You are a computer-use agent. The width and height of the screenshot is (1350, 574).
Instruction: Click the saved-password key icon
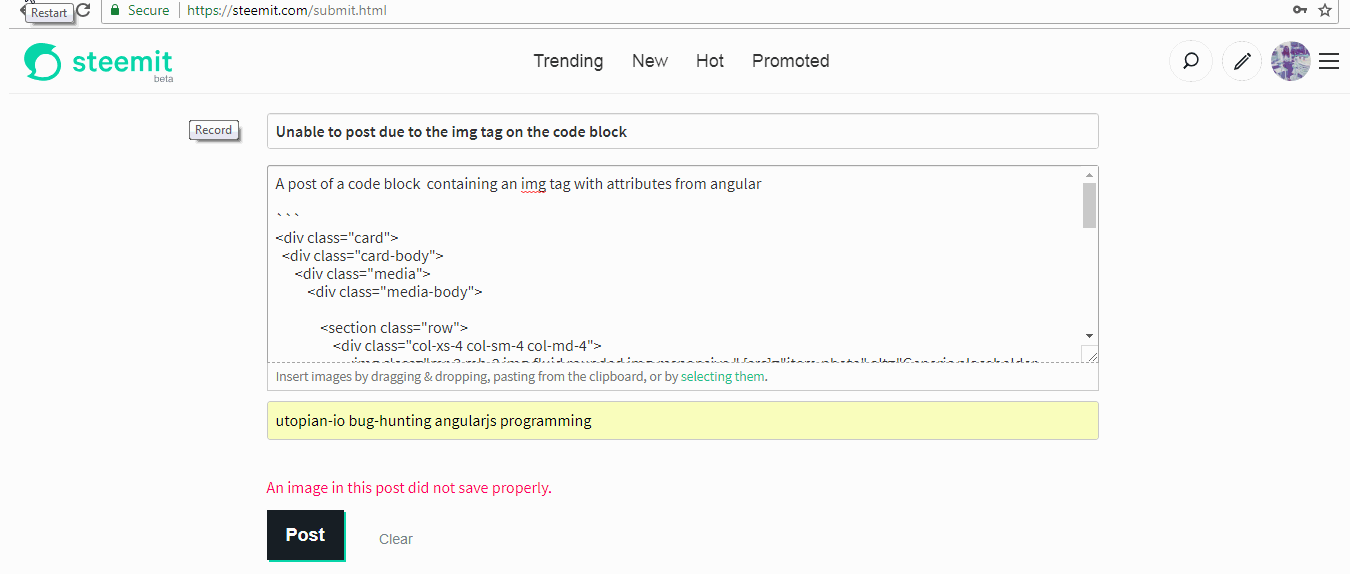(1300, 10)
